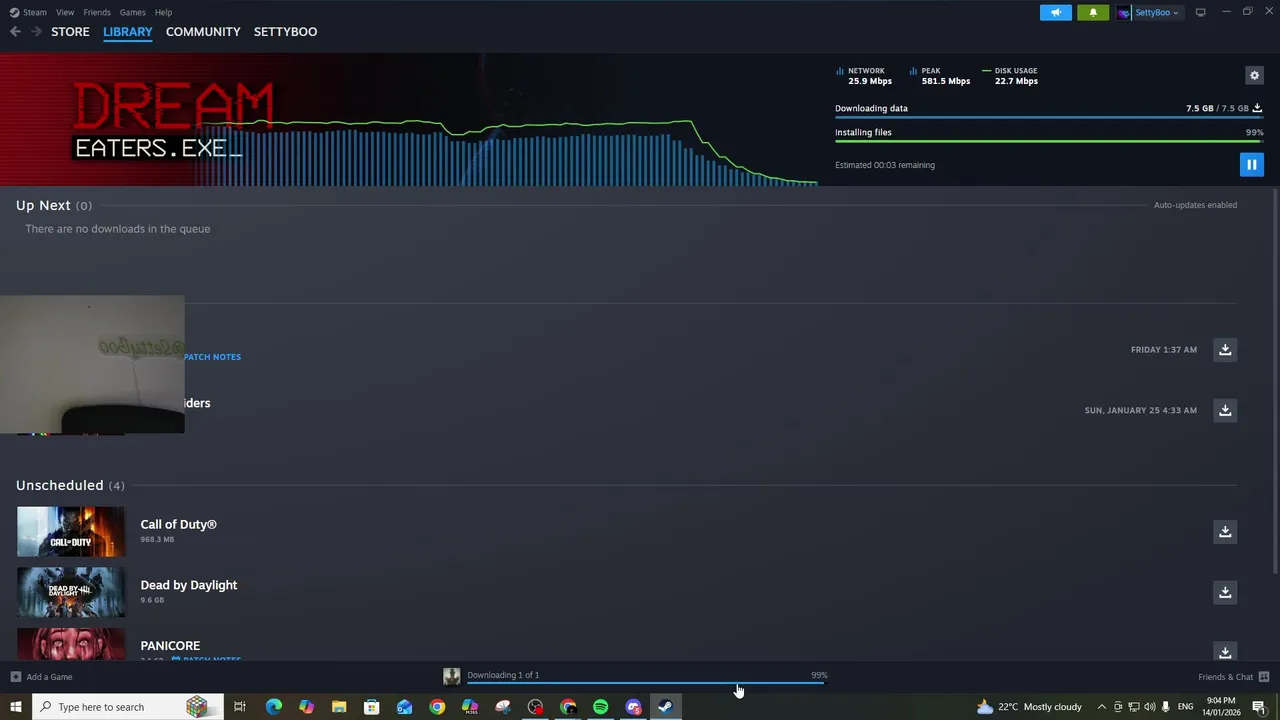Click the Installing files progress bar
The height and width of the screenshot is (720, 1280).
point(1049,142)
